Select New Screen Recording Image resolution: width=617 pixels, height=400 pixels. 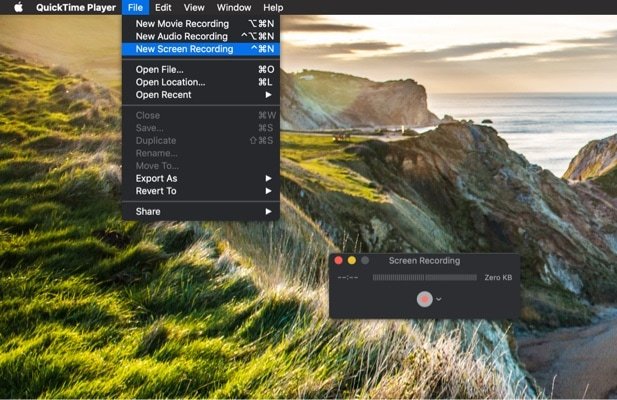pos(201,49)
